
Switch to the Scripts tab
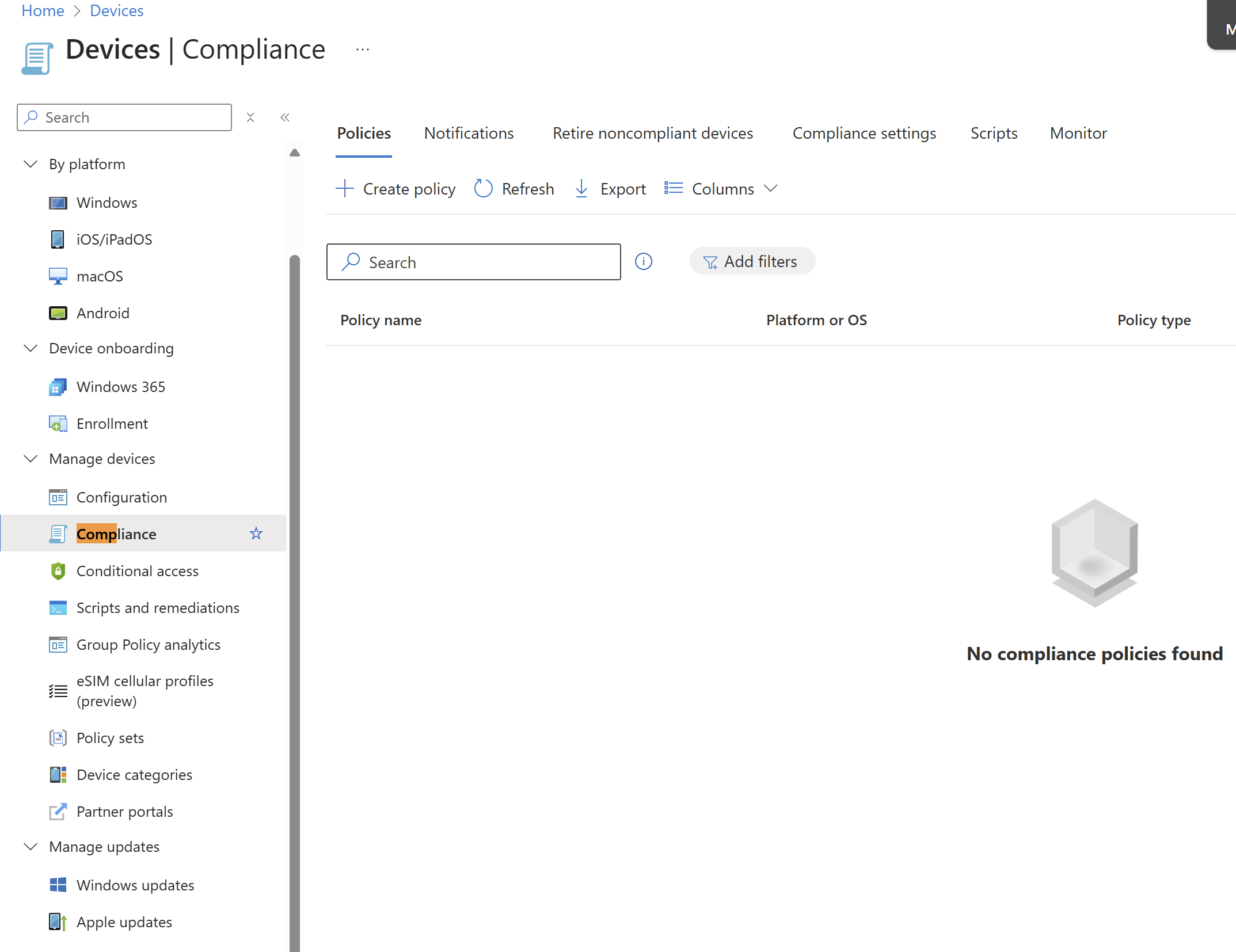click(x=994, y=133)
